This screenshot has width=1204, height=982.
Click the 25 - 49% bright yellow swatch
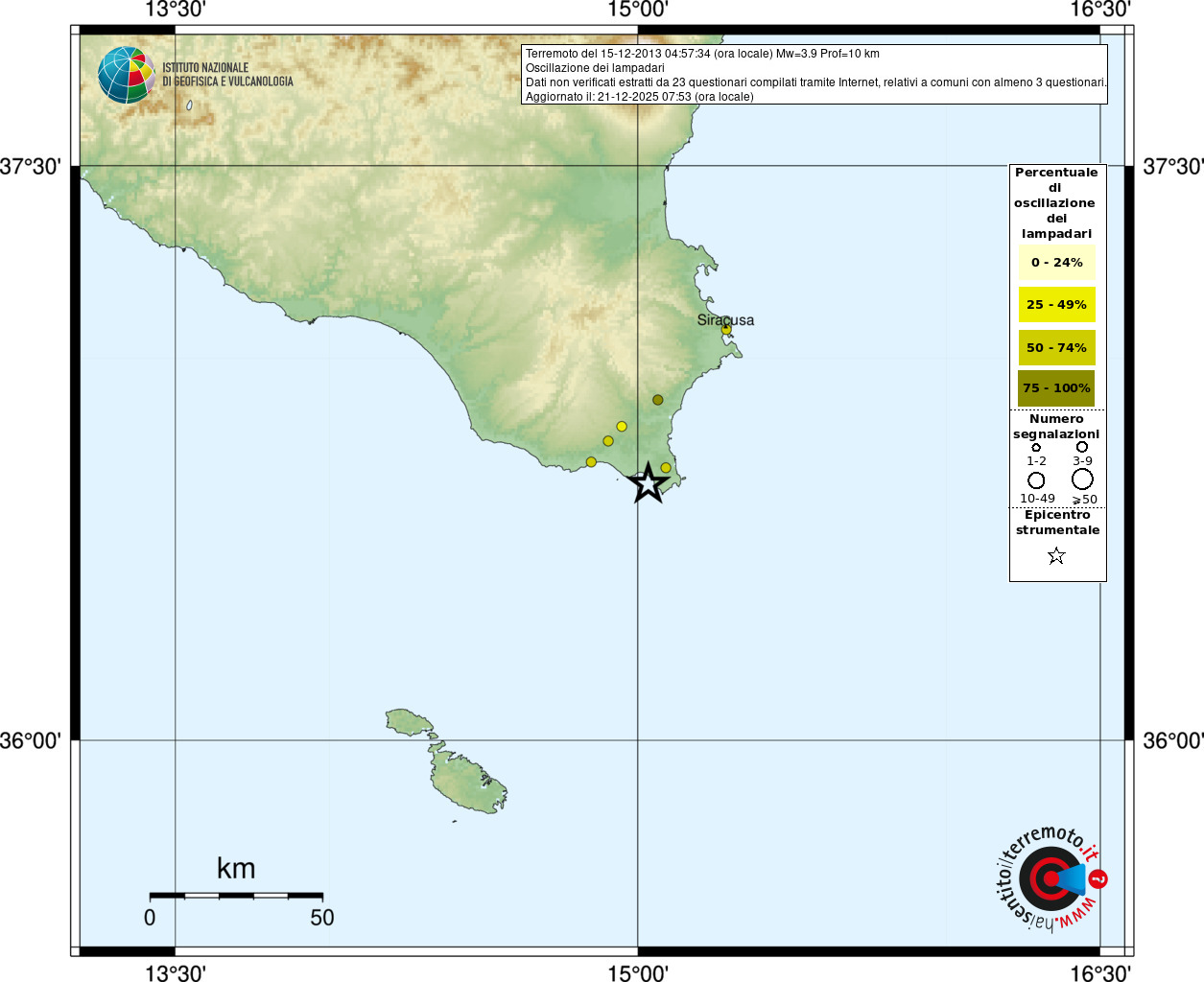click(1056, 305)
